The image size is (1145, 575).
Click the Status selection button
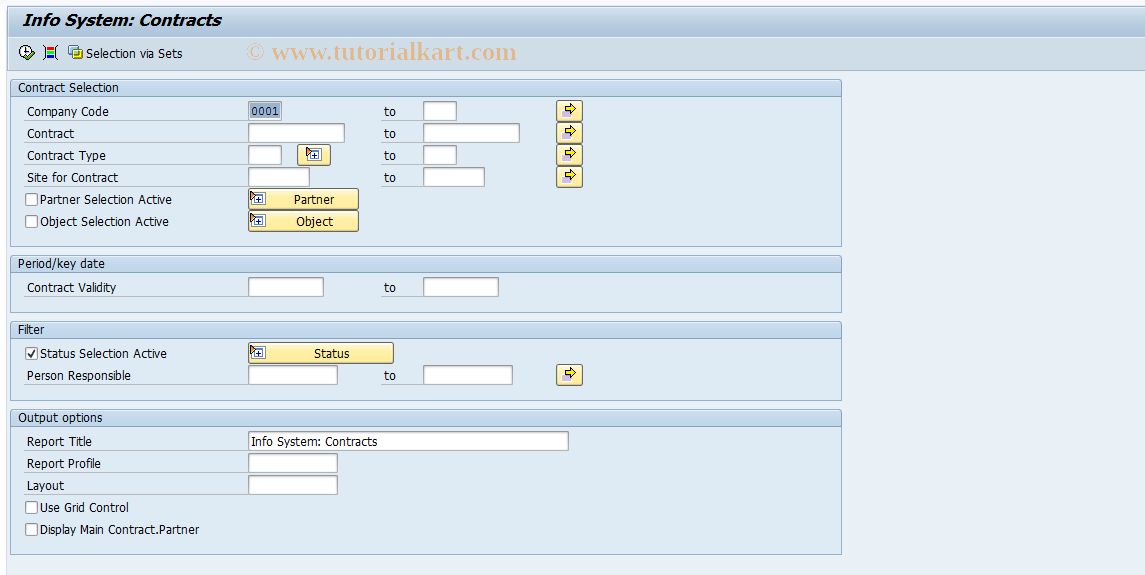click(x=321, y=353)
